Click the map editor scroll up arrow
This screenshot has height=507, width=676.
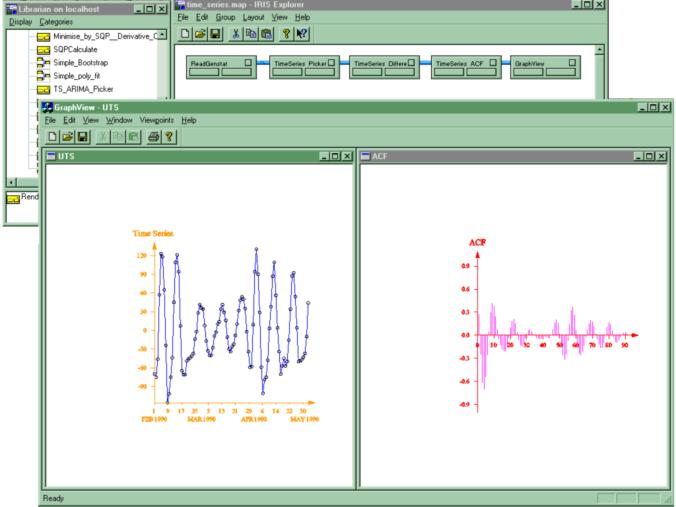(599, 49)
